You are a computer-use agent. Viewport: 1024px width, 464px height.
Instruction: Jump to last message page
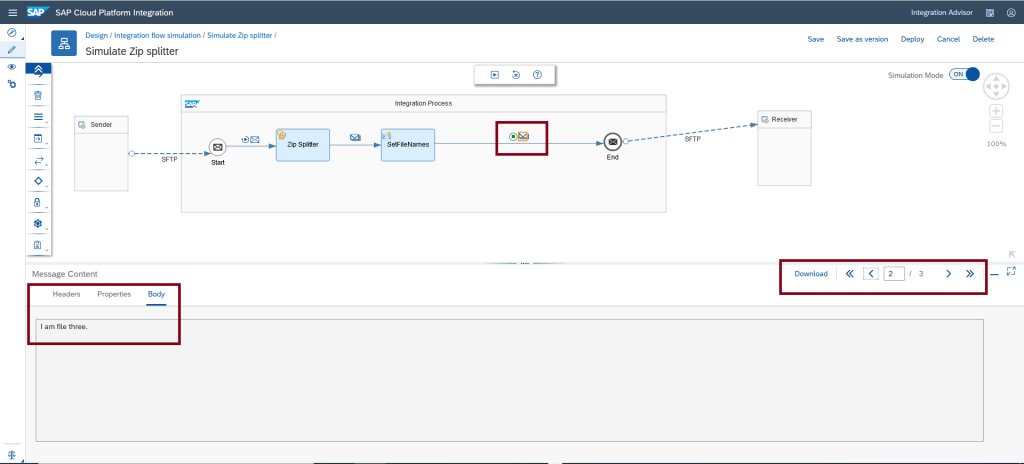(970, 274)
